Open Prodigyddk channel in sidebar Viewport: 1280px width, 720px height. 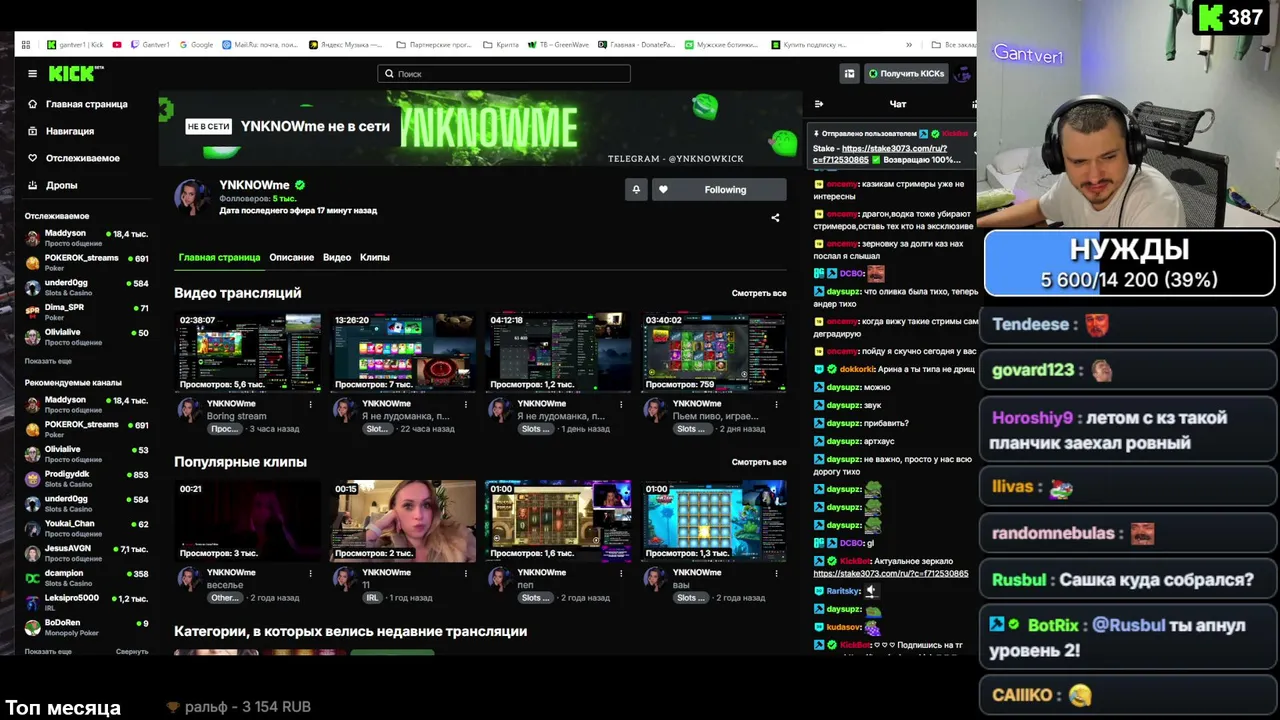[x=86, y=478]
